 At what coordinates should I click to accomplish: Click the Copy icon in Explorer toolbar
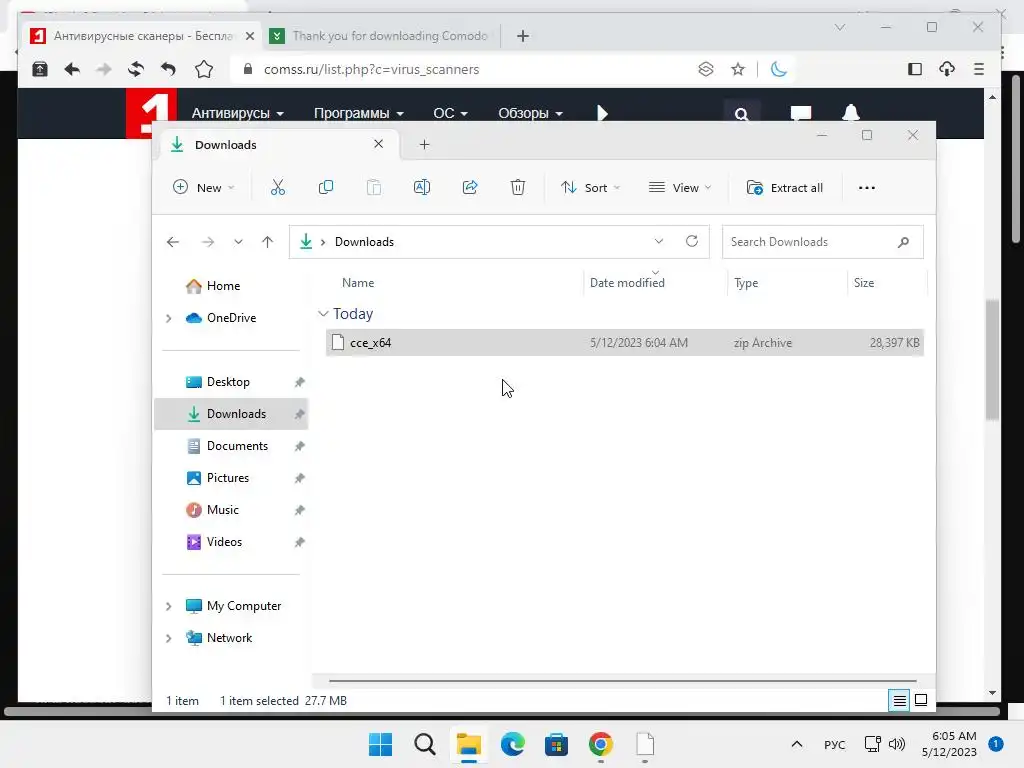(x=325, y=188)
